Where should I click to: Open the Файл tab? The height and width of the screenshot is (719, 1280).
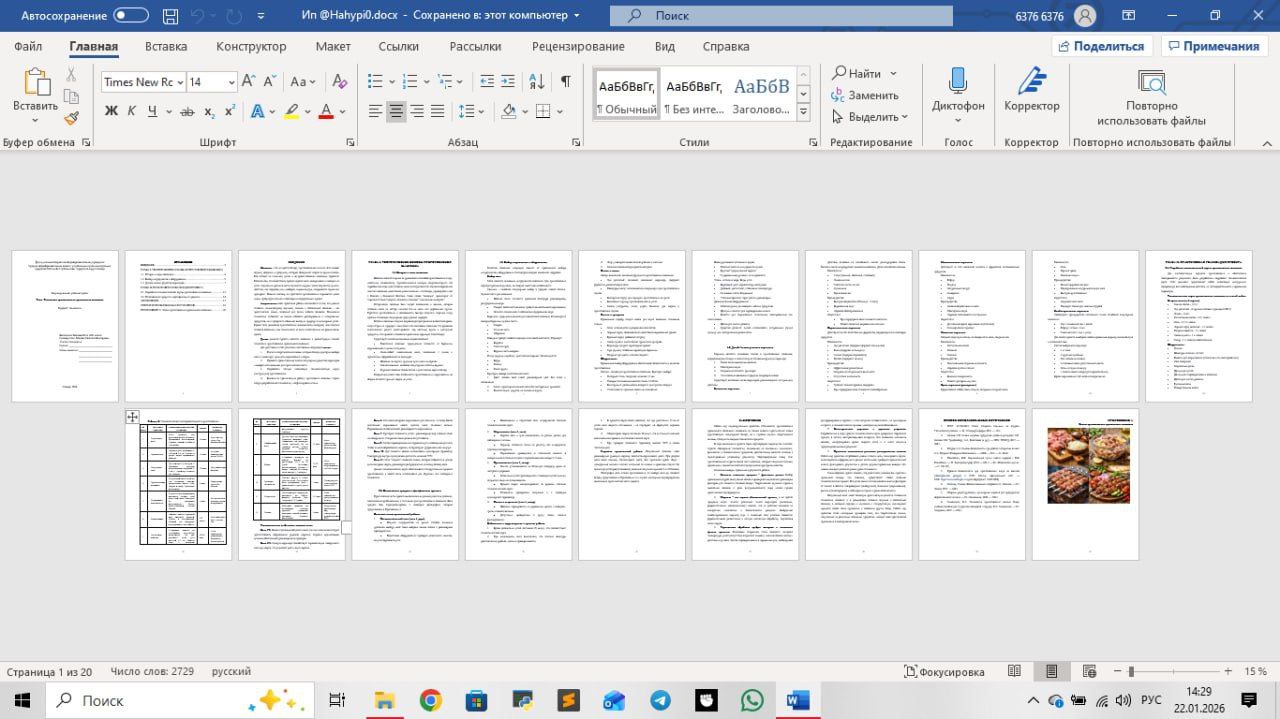coord(28,46)
